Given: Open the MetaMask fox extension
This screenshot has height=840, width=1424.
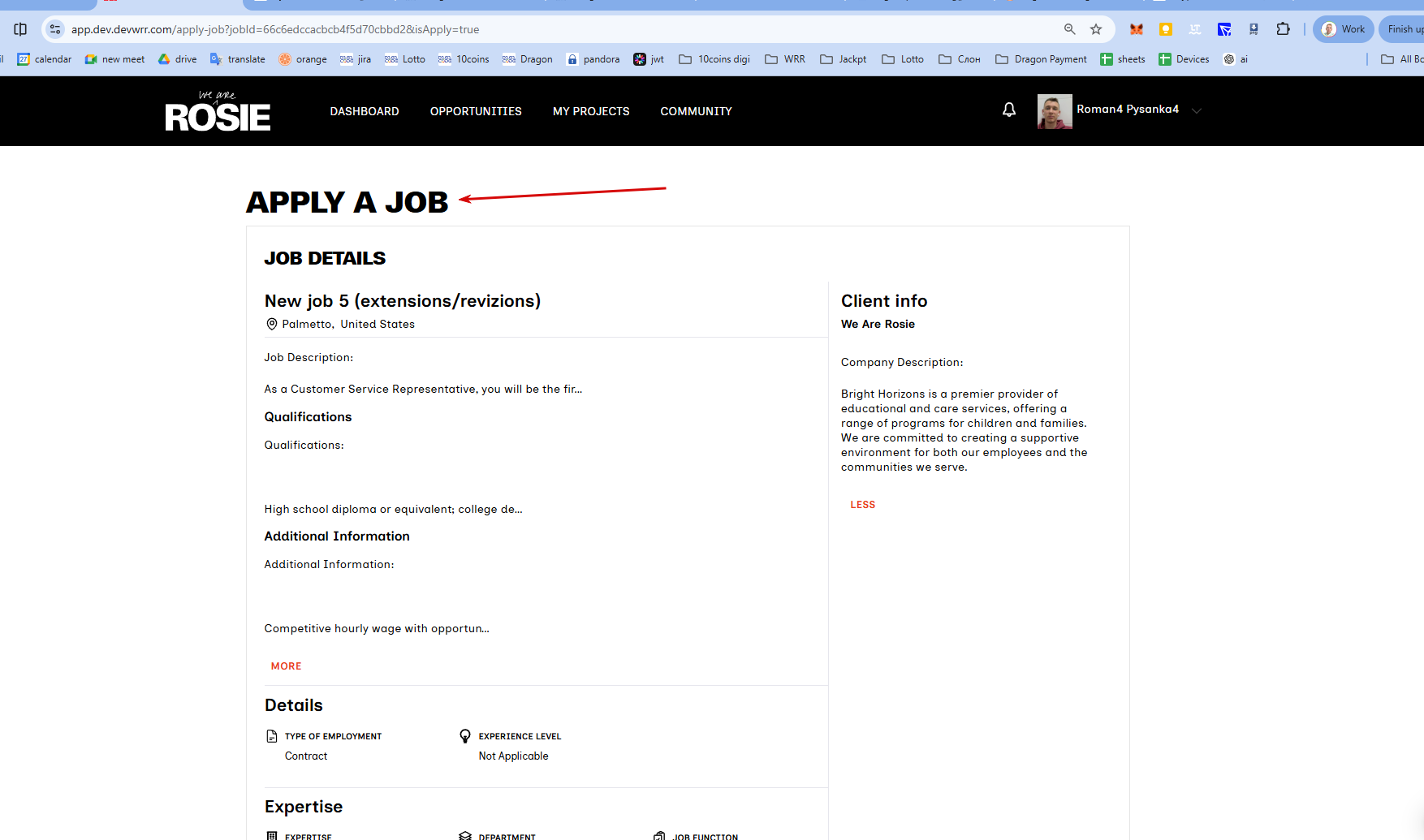Looking at the screenshot, I should click(x=1137, y=29).
